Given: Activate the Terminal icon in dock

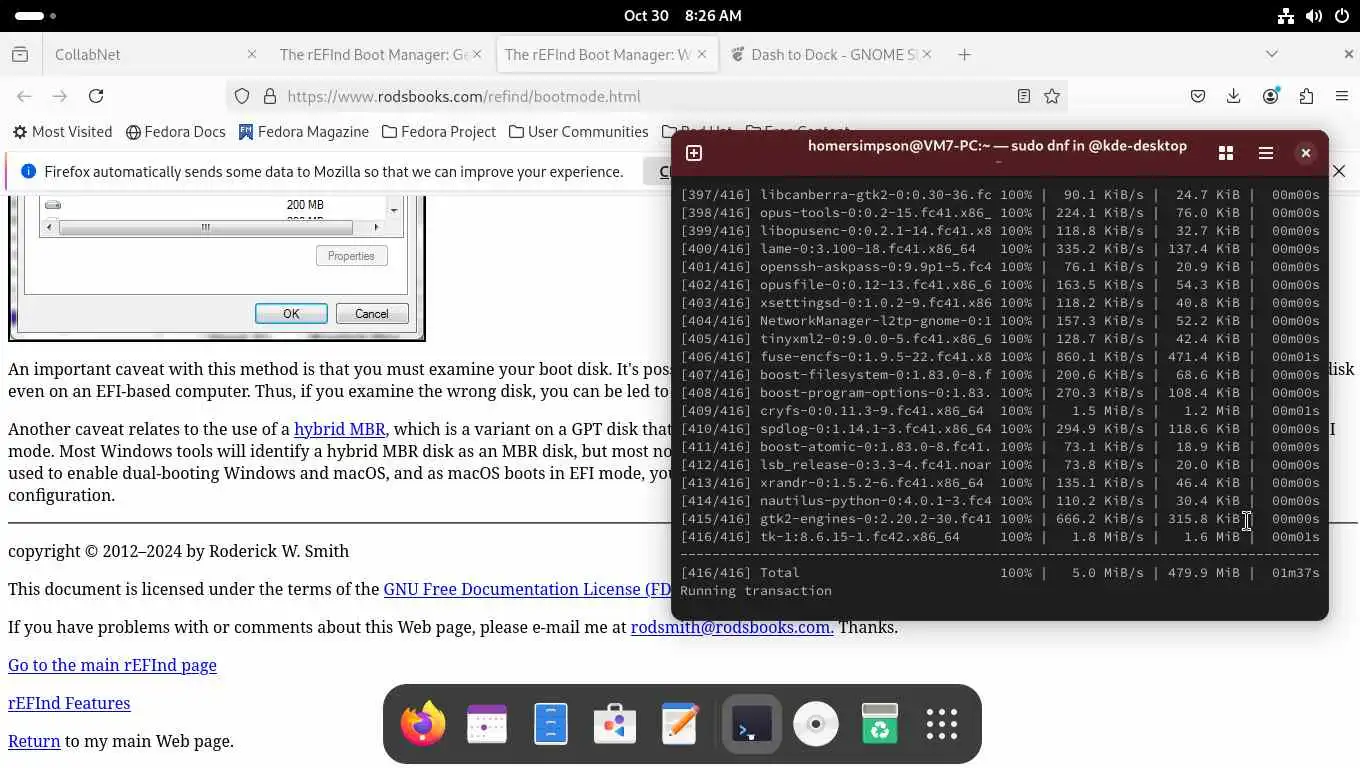Looking at the screenshot, I should click(x=752, y=724).
